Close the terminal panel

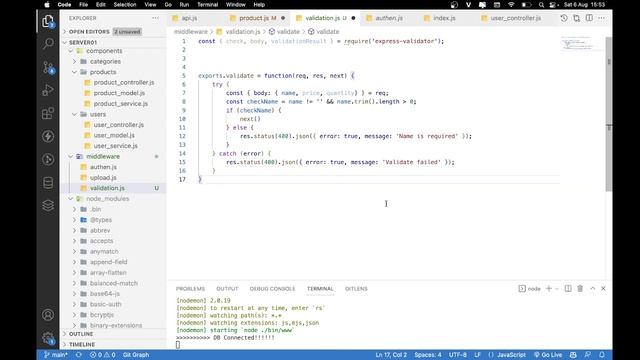(603, 289)
